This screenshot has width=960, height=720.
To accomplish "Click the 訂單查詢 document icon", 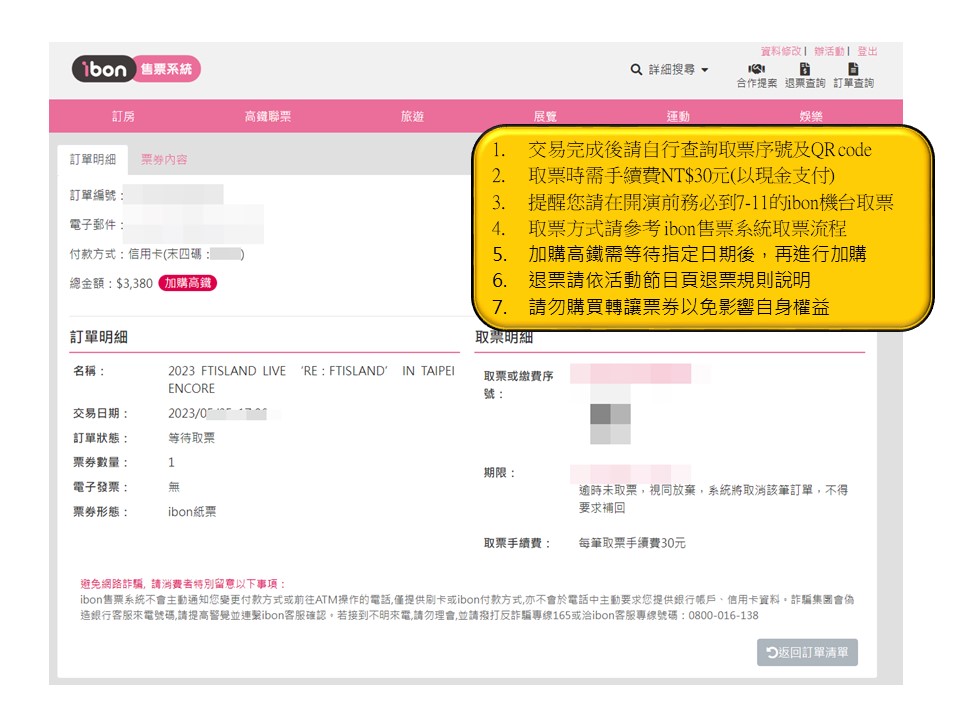I will [x=853, y=69].
